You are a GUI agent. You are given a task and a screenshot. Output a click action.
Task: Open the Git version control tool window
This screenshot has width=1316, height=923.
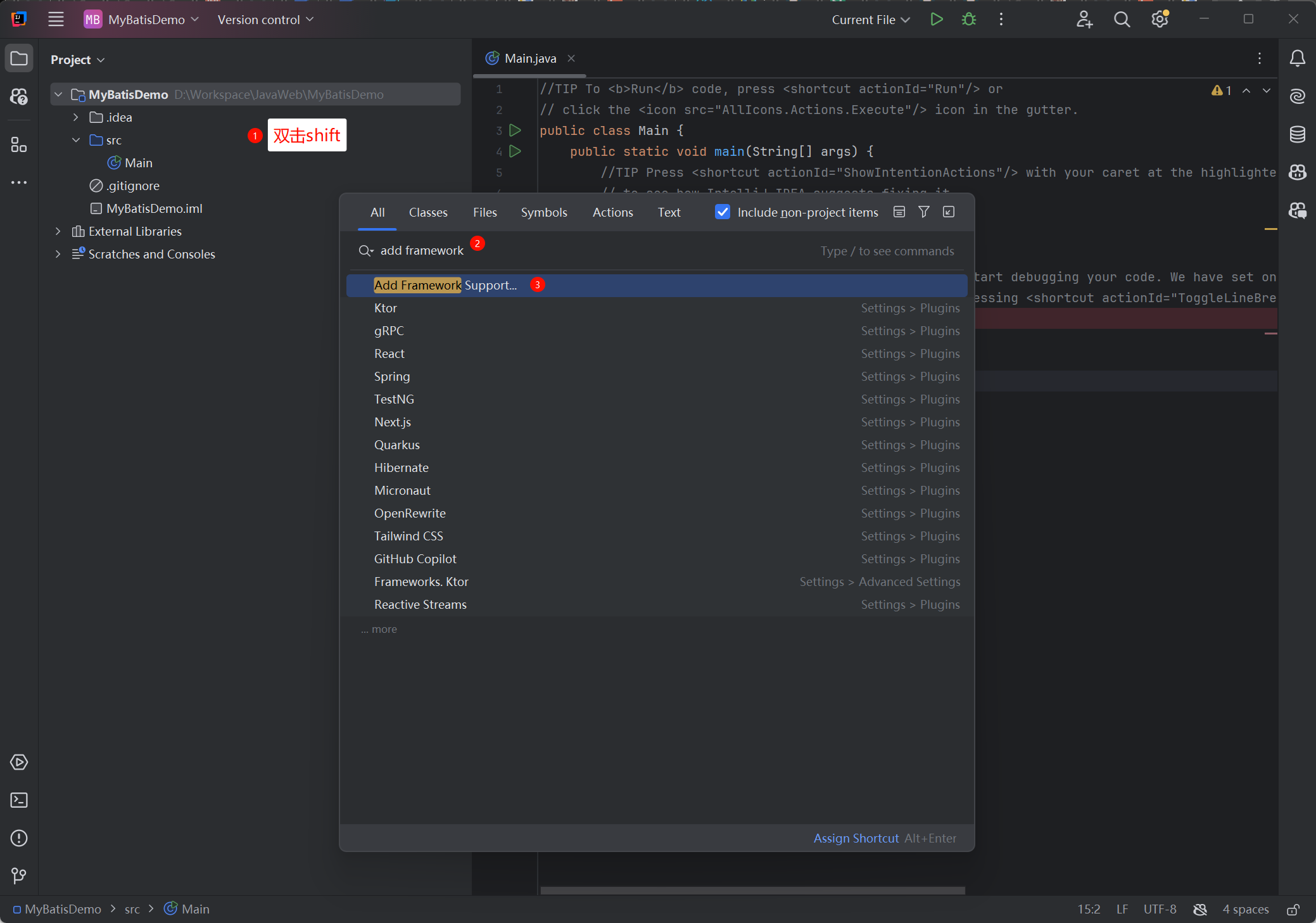pos(19,875)
